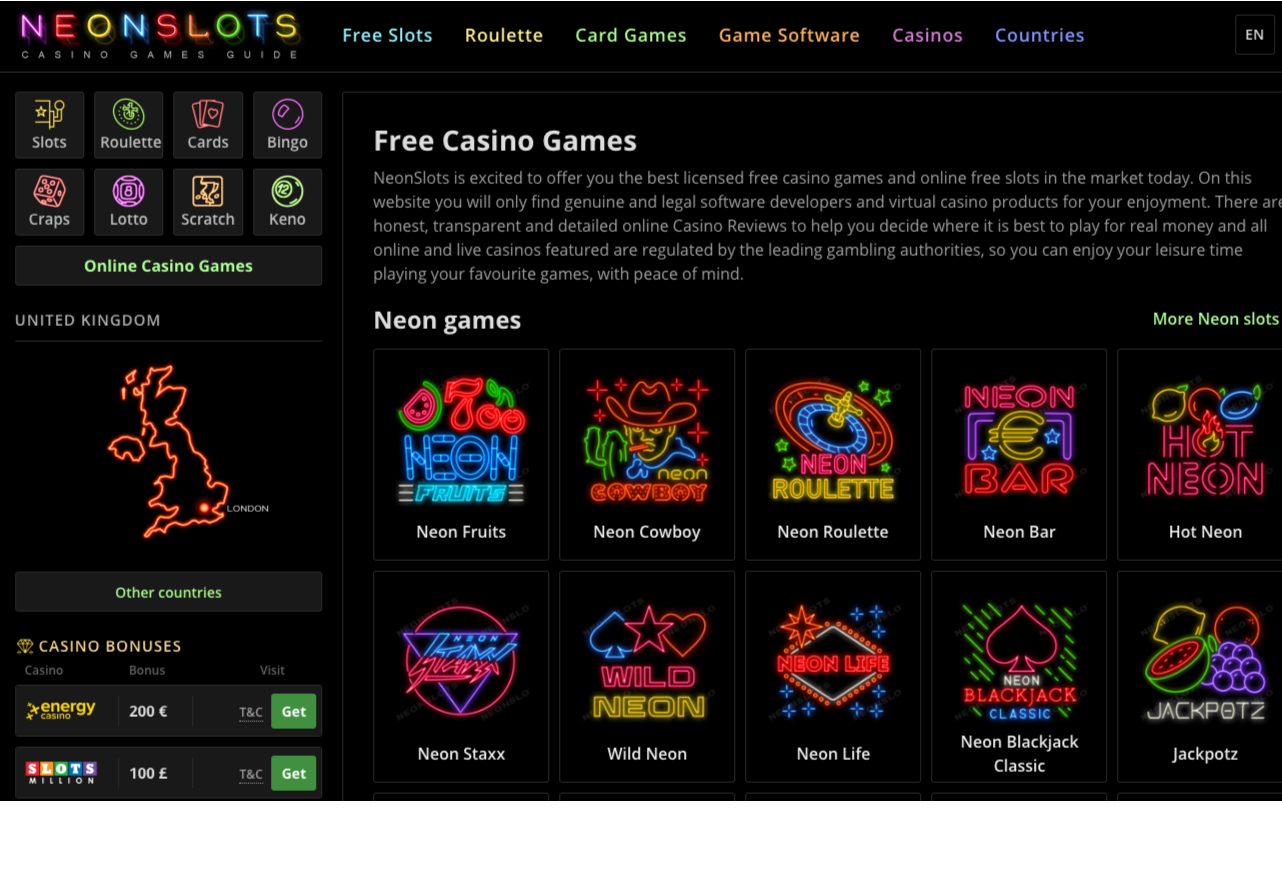Viewport: 1282px width, 892px height.
Task: Go to the Casinos menu item
Action: pyautogui.click(x=927, y=35)
